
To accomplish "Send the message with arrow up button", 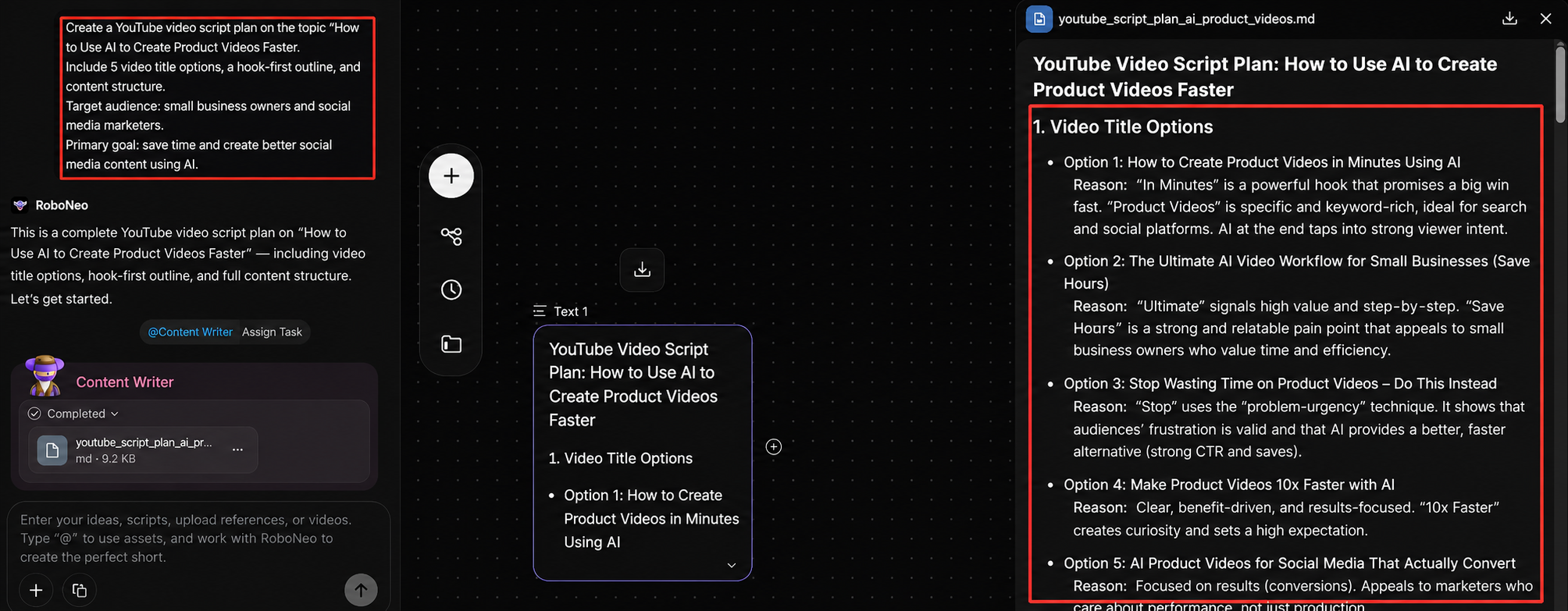I will point(361,590).
